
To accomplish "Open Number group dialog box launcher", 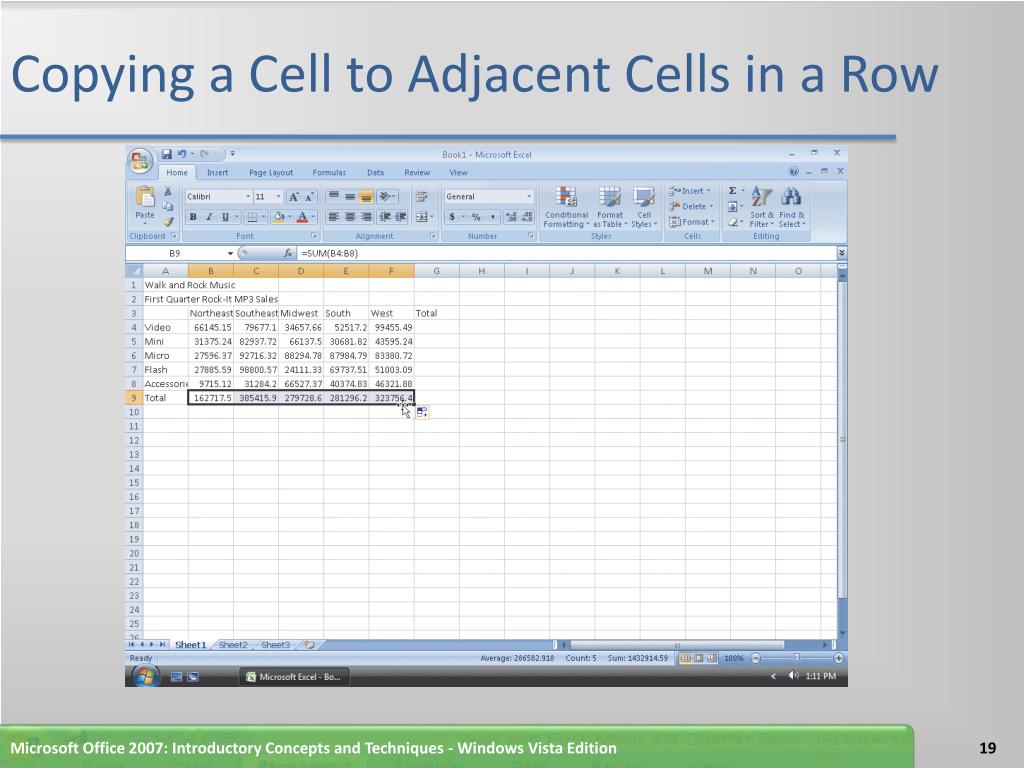I will pos(531,236).
